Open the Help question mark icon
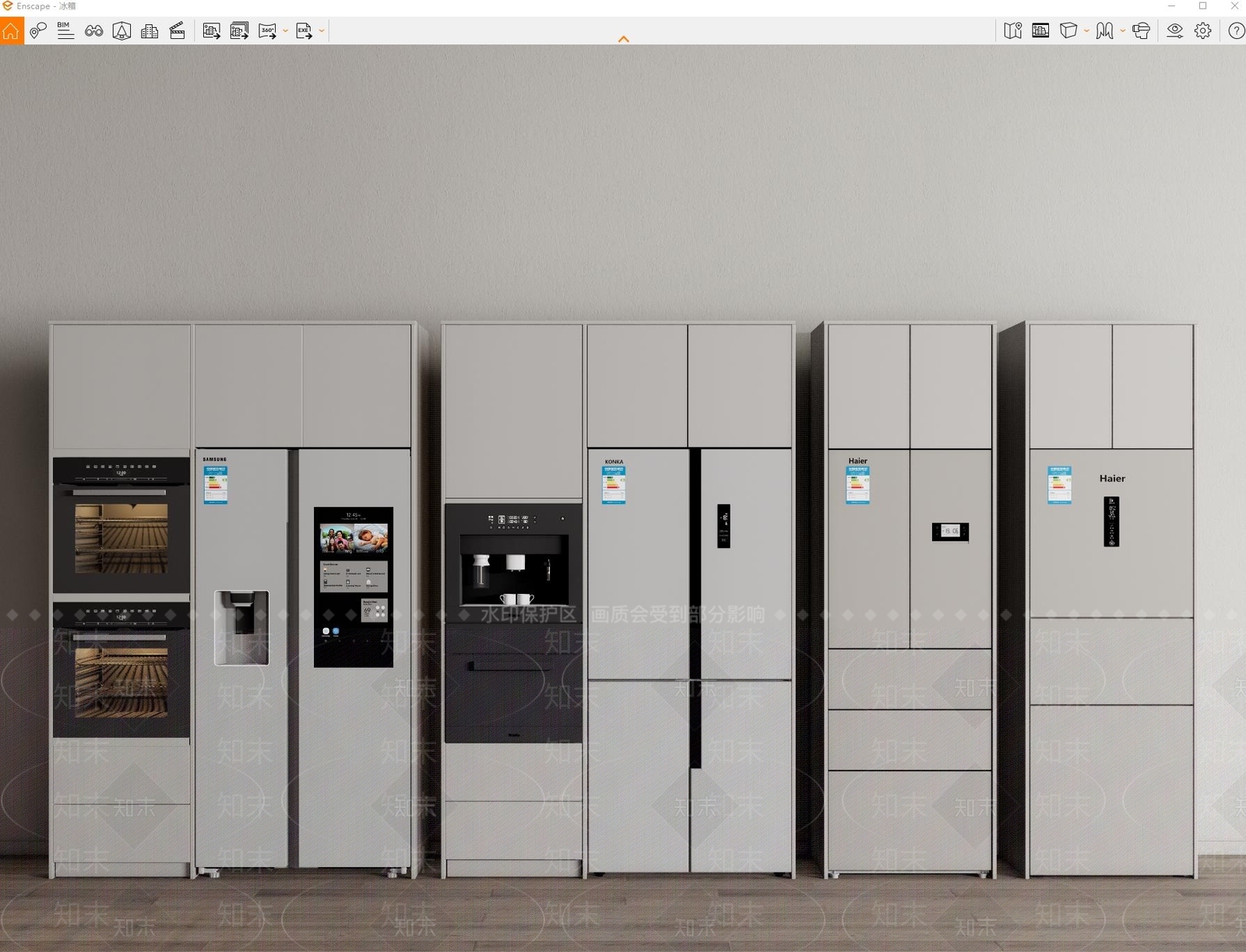This screenshot has width=1246, height=952. coord(1236,31)
